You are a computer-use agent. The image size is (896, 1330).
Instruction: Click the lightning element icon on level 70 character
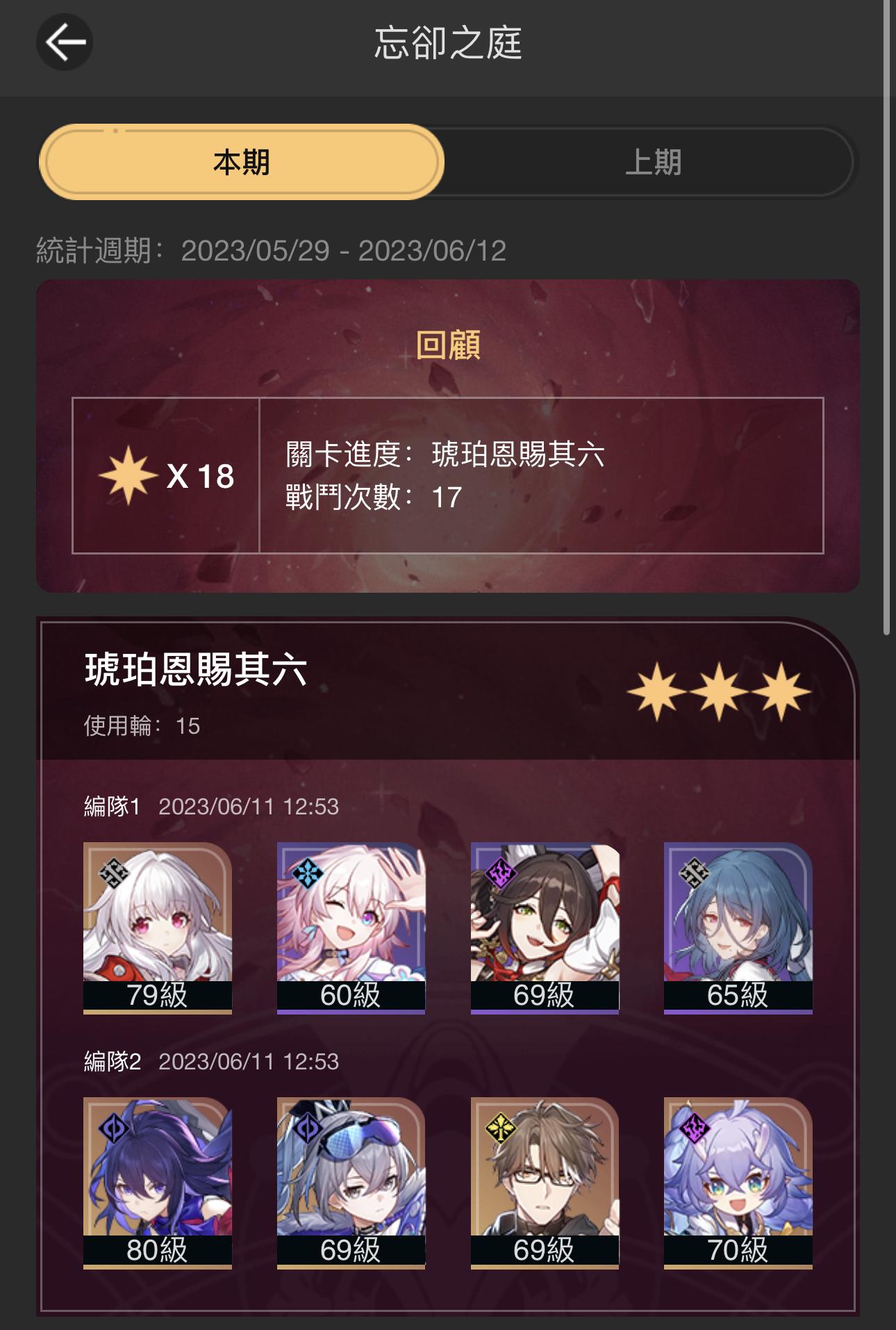(694, 1128)
